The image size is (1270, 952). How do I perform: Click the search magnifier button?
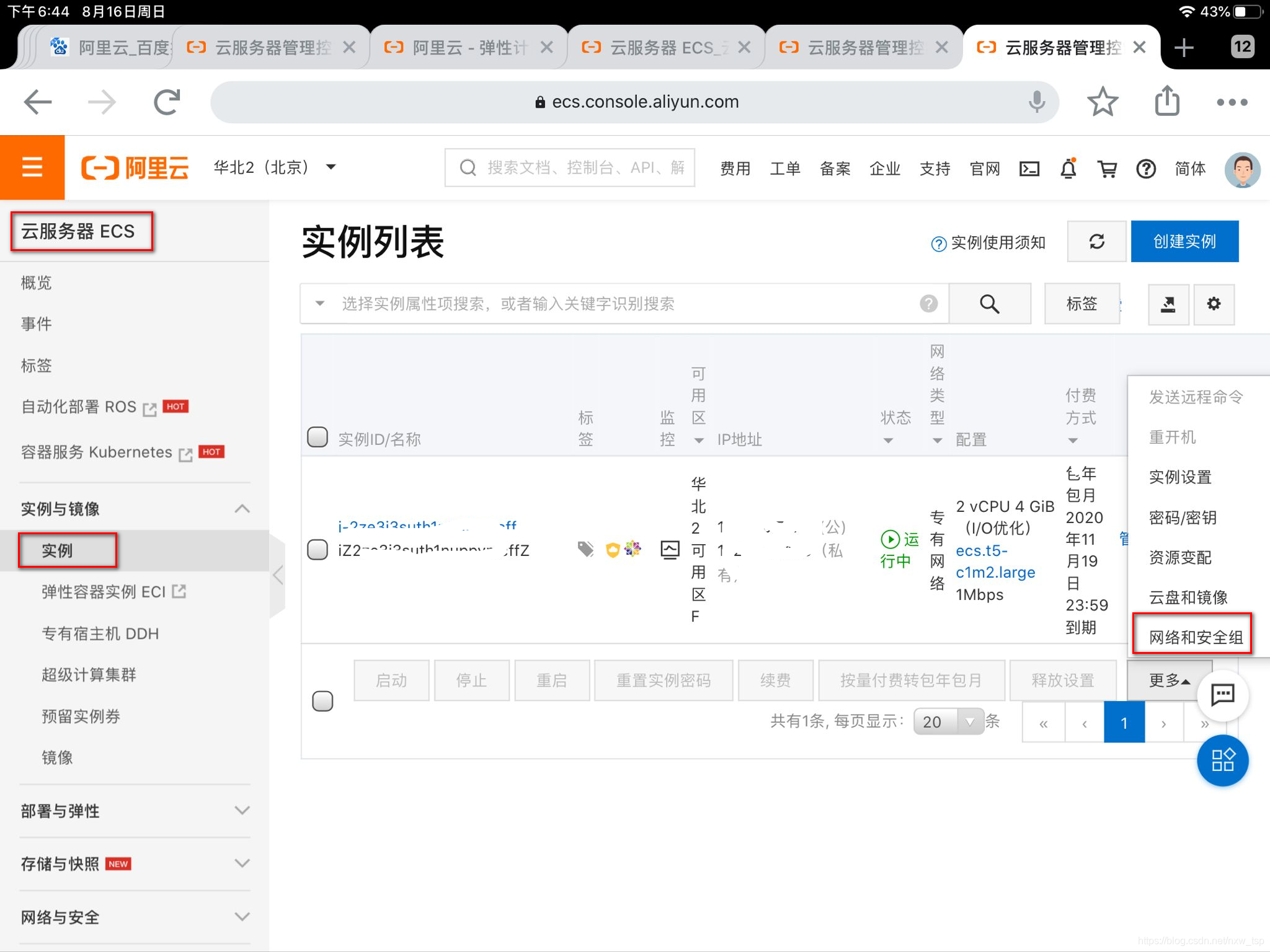(990, 304)
